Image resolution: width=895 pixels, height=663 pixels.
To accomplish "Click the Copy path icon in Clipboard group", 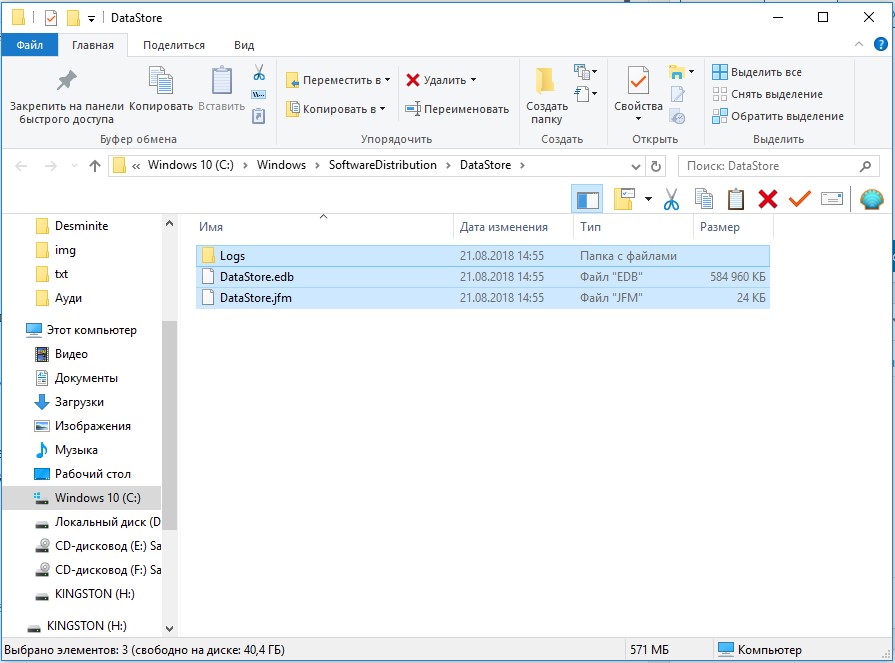I will (x=259, y=95).
